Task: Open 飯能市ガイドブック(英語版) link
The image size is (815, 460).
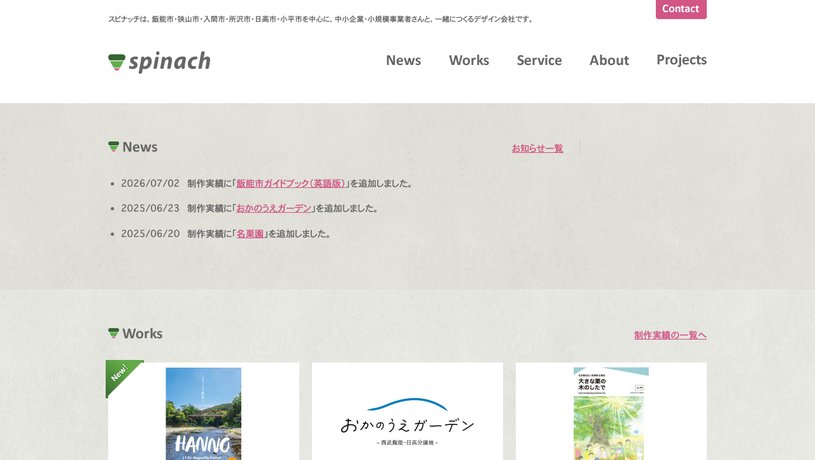Action: [x=291, y=183]
